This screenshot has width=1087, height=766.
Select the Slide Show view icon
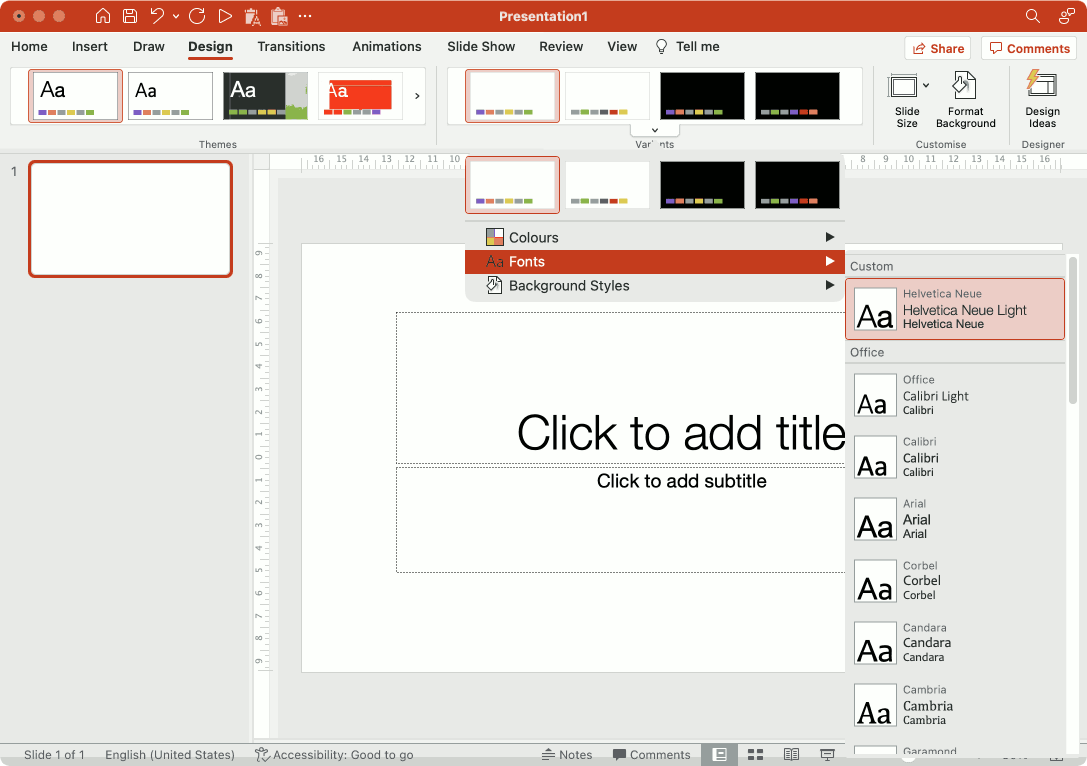(827, 754)
